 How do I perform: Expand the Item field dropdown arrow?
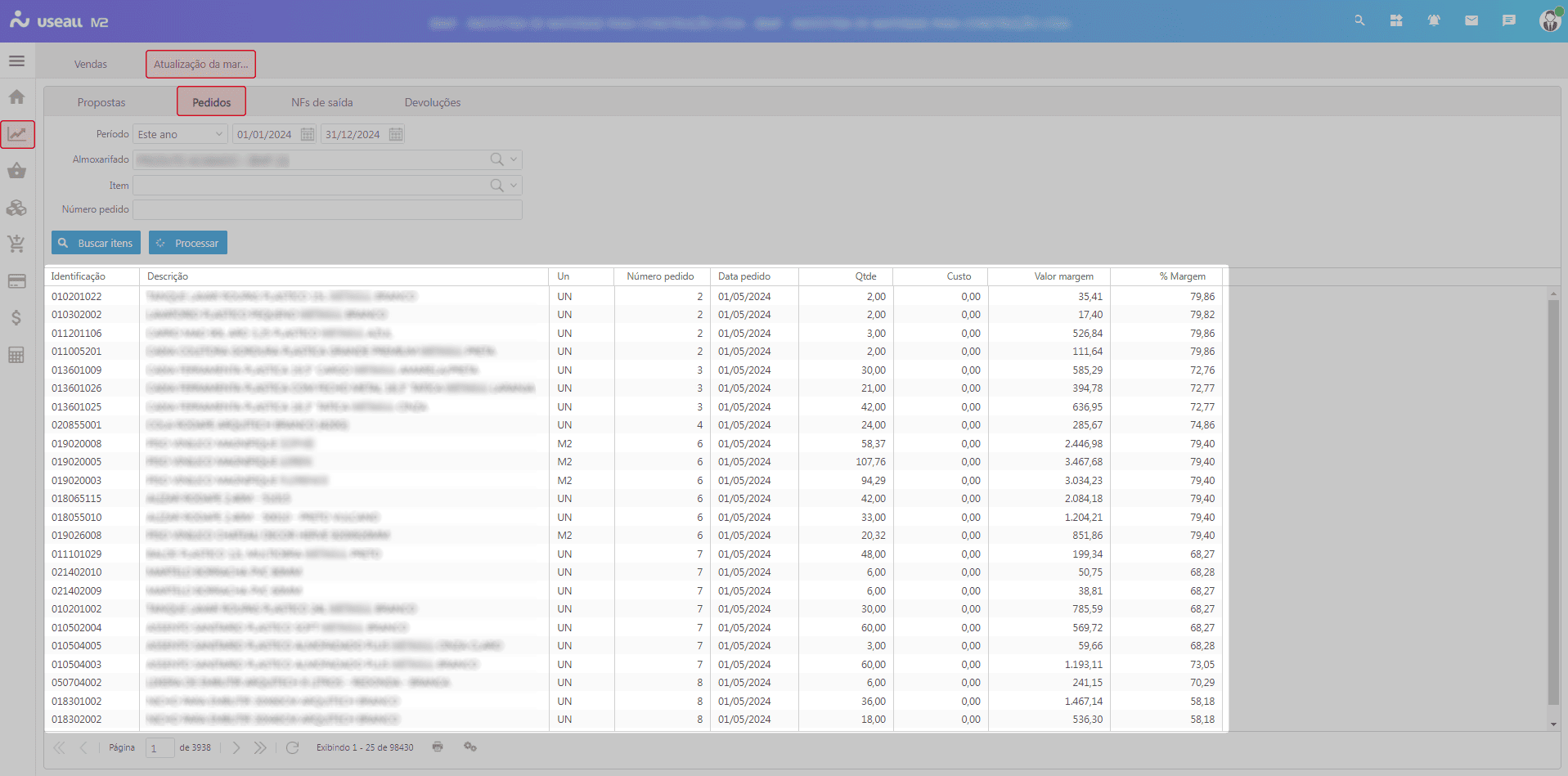tap(514, 186)
